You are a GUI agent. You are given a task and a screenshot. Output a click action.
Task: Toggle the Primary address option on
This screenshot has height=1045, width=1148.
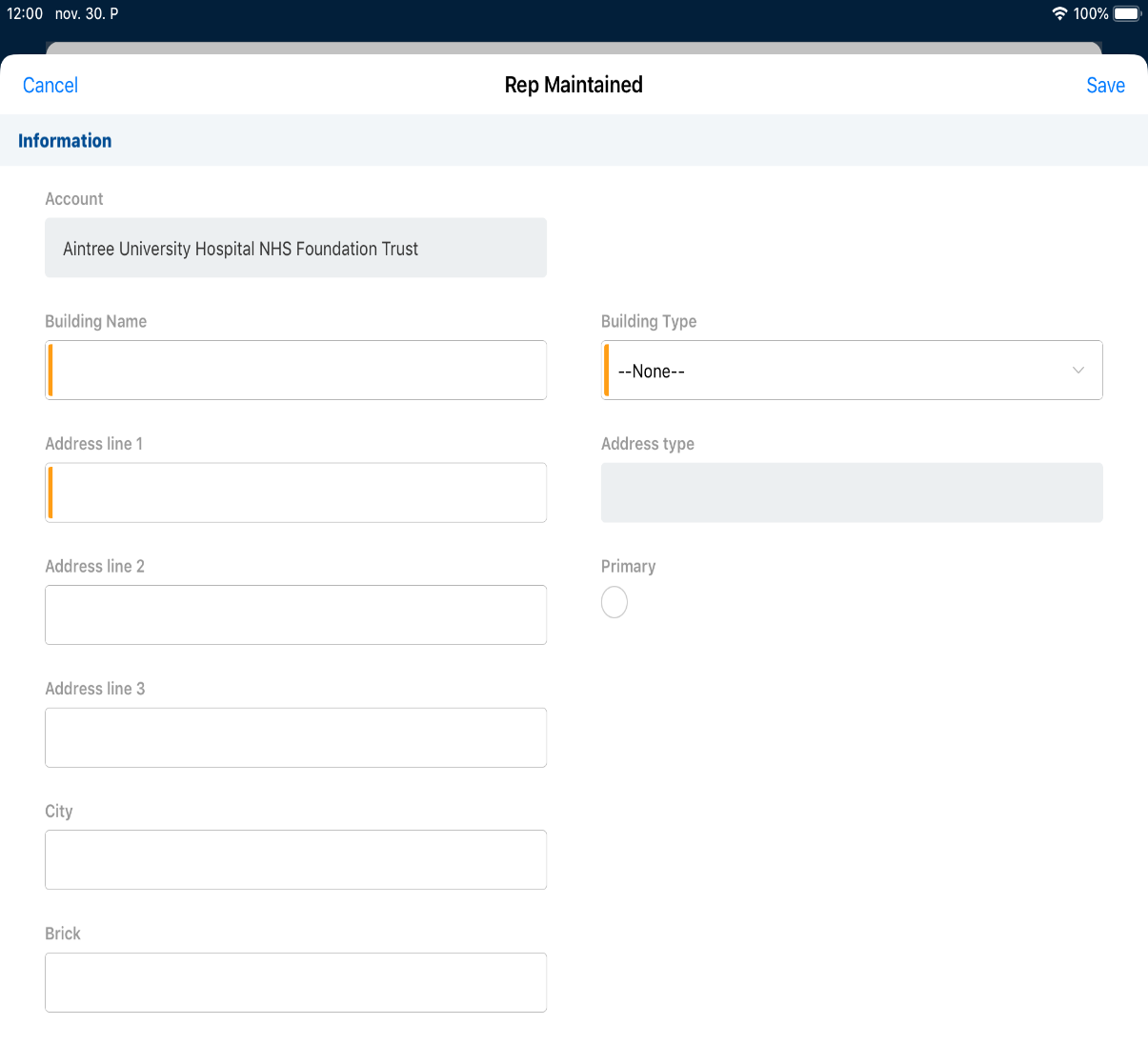(614, 601)
